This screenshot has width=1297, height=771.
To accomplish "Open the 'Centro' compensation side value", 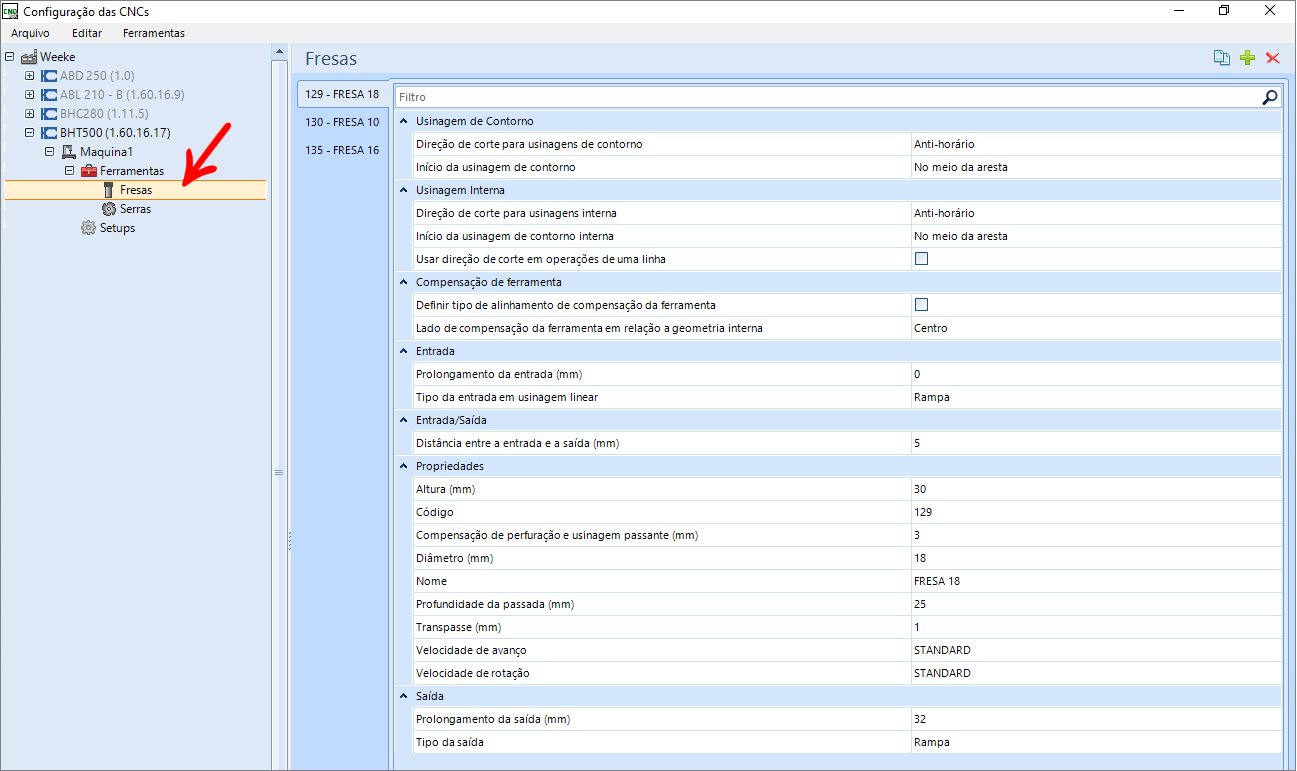I will (1096, 328).
